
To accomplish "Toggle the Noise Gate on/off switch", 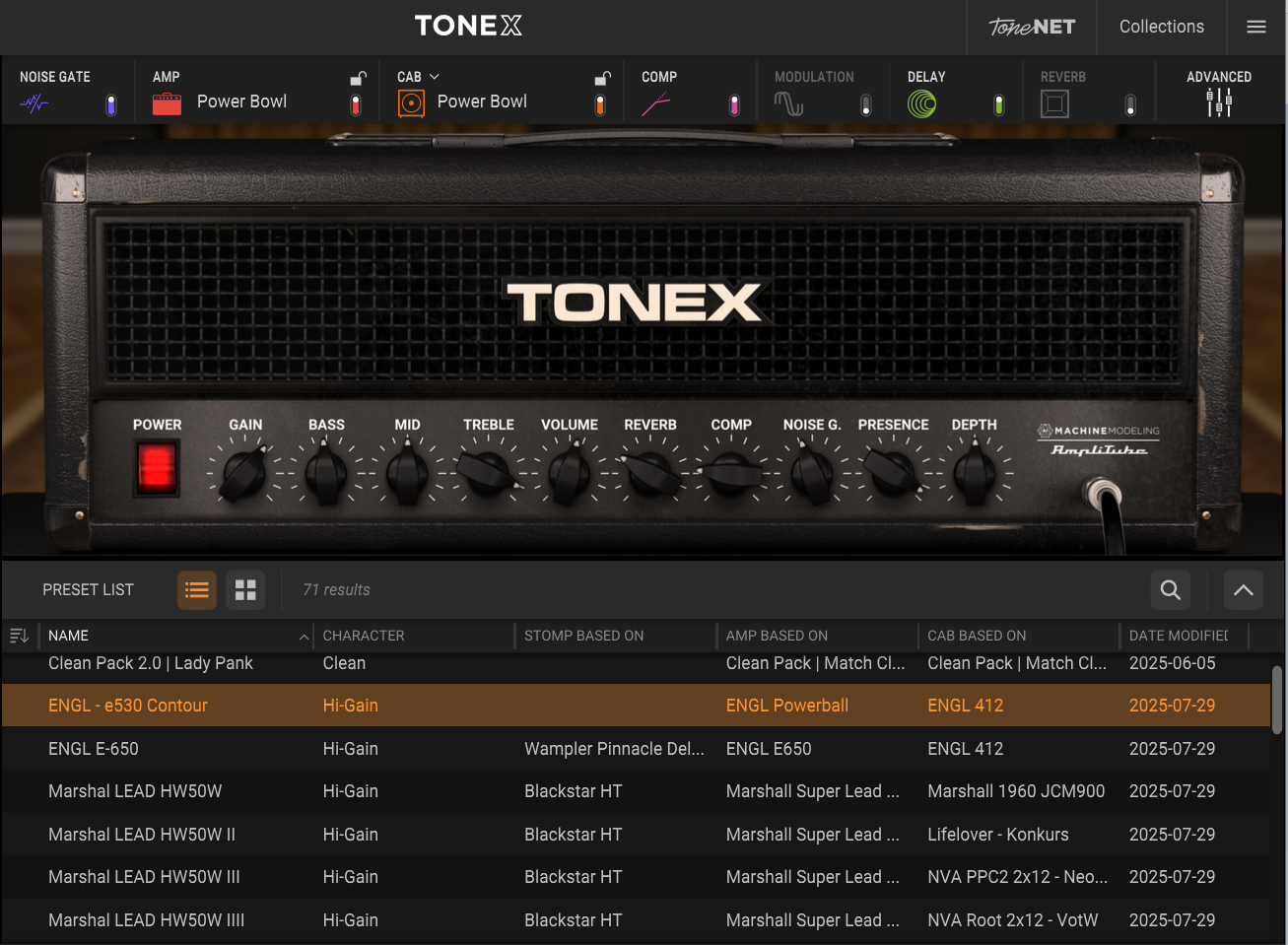I will pos(111,105).
